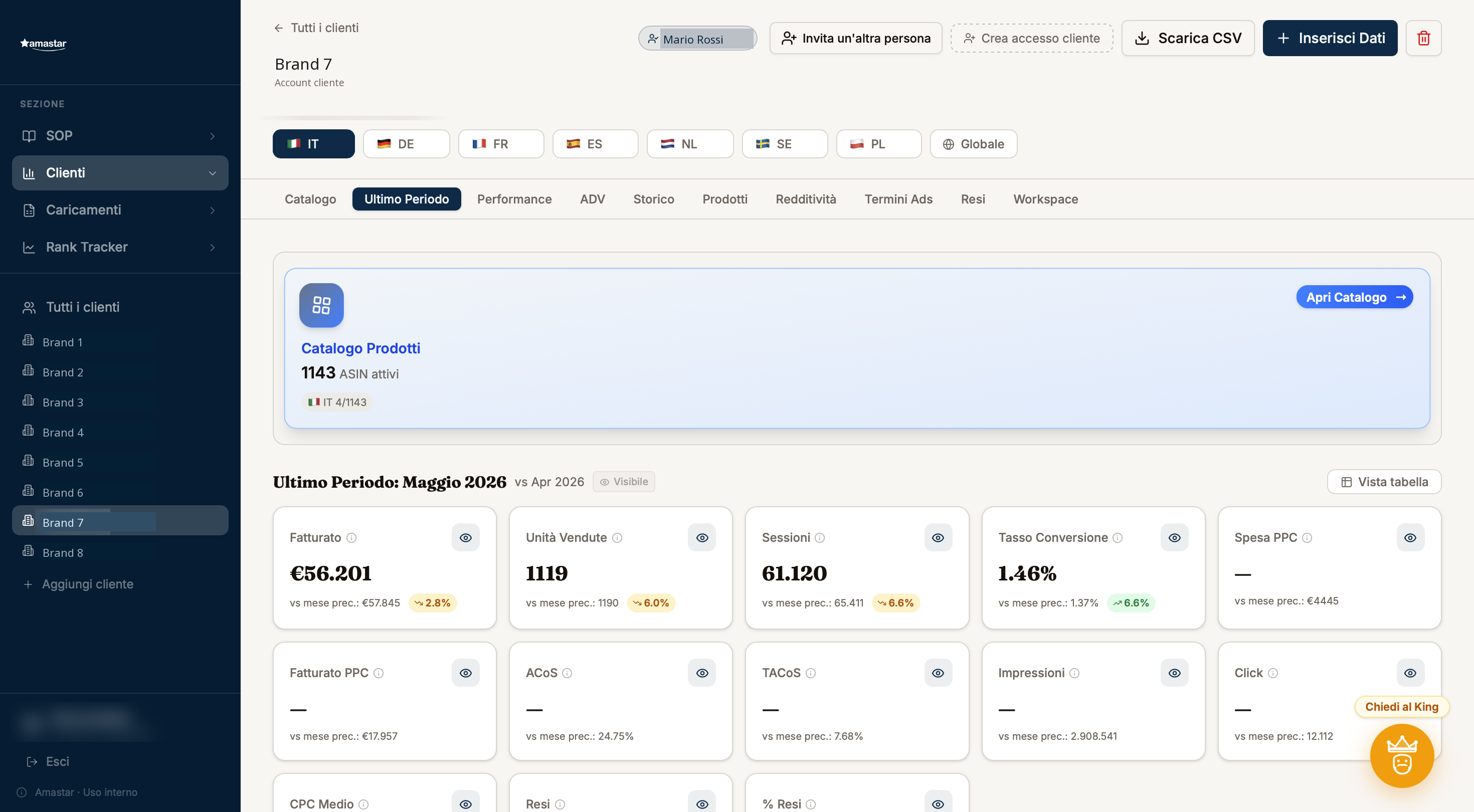Click the TACoS info icon

(810, 673)
